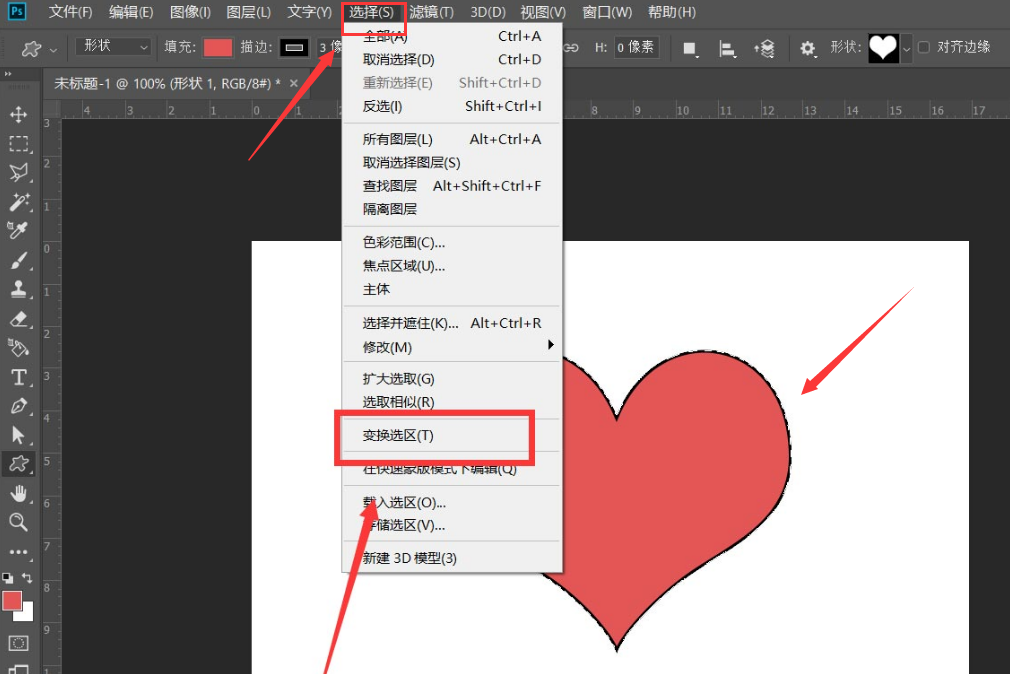Select the Clone Stamp tool
1010x674 pixels.
pos(18,289)
